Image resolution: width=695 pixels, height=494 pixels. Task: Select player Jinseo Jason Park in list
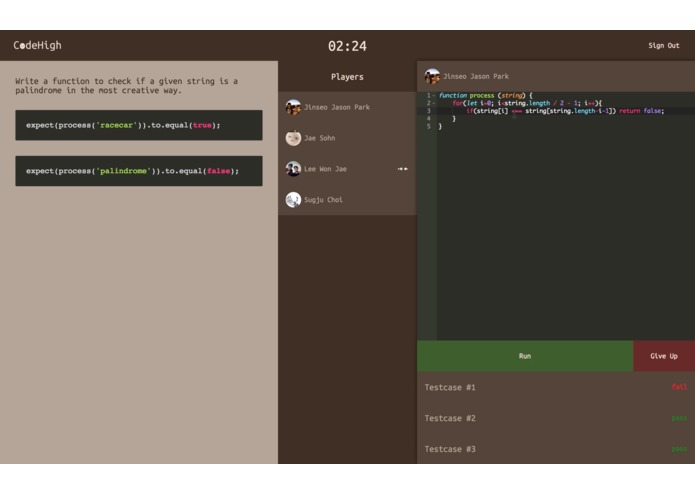[347, 107]
